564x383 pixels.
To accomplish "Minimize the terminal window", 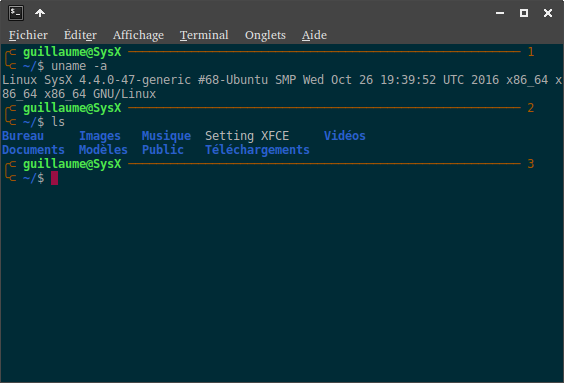I will (500, 13).
